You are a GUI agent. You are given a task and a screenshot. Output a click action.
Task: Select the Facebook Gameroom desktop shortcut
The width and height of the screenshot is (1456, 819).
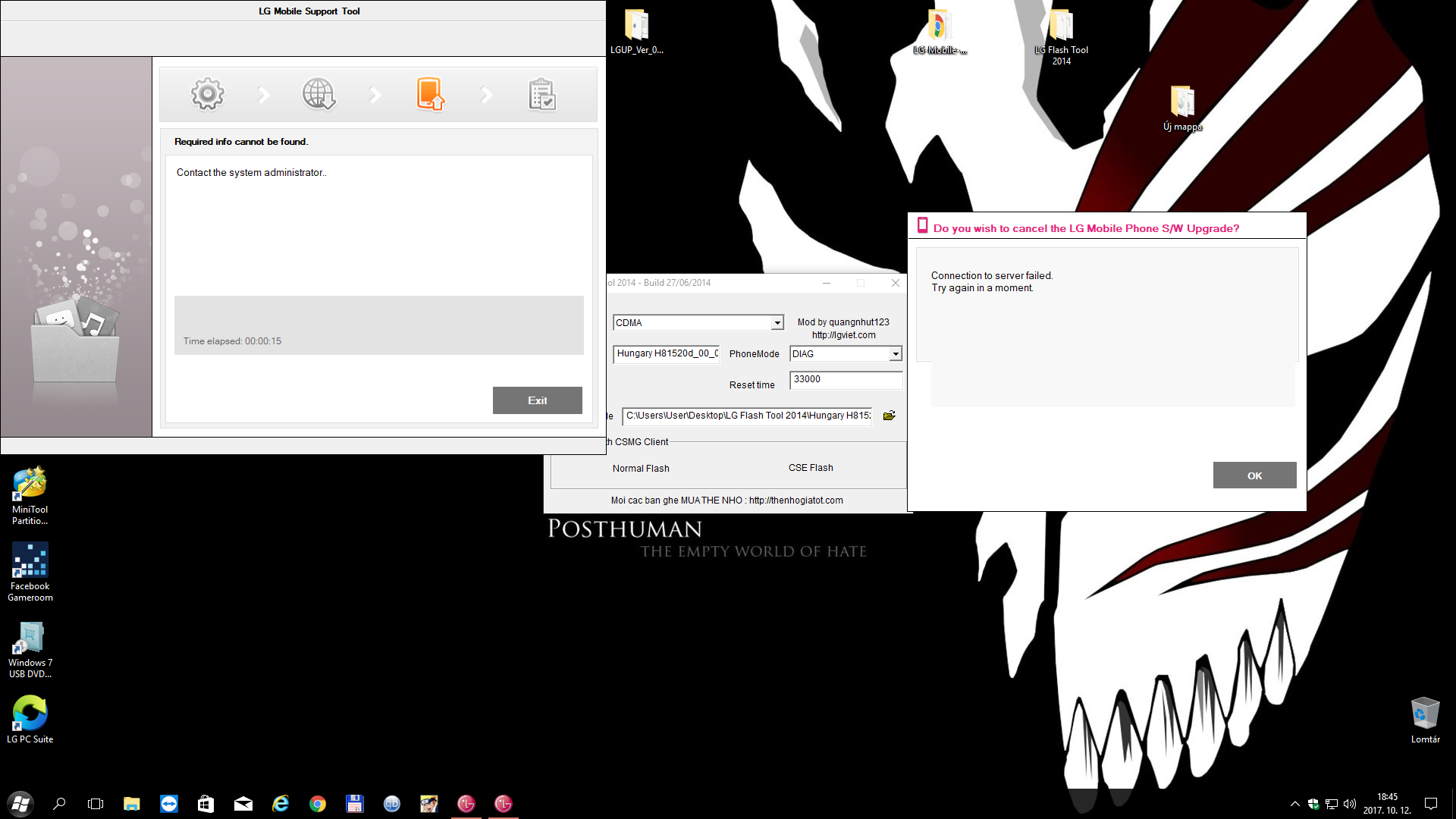point(30,573)
